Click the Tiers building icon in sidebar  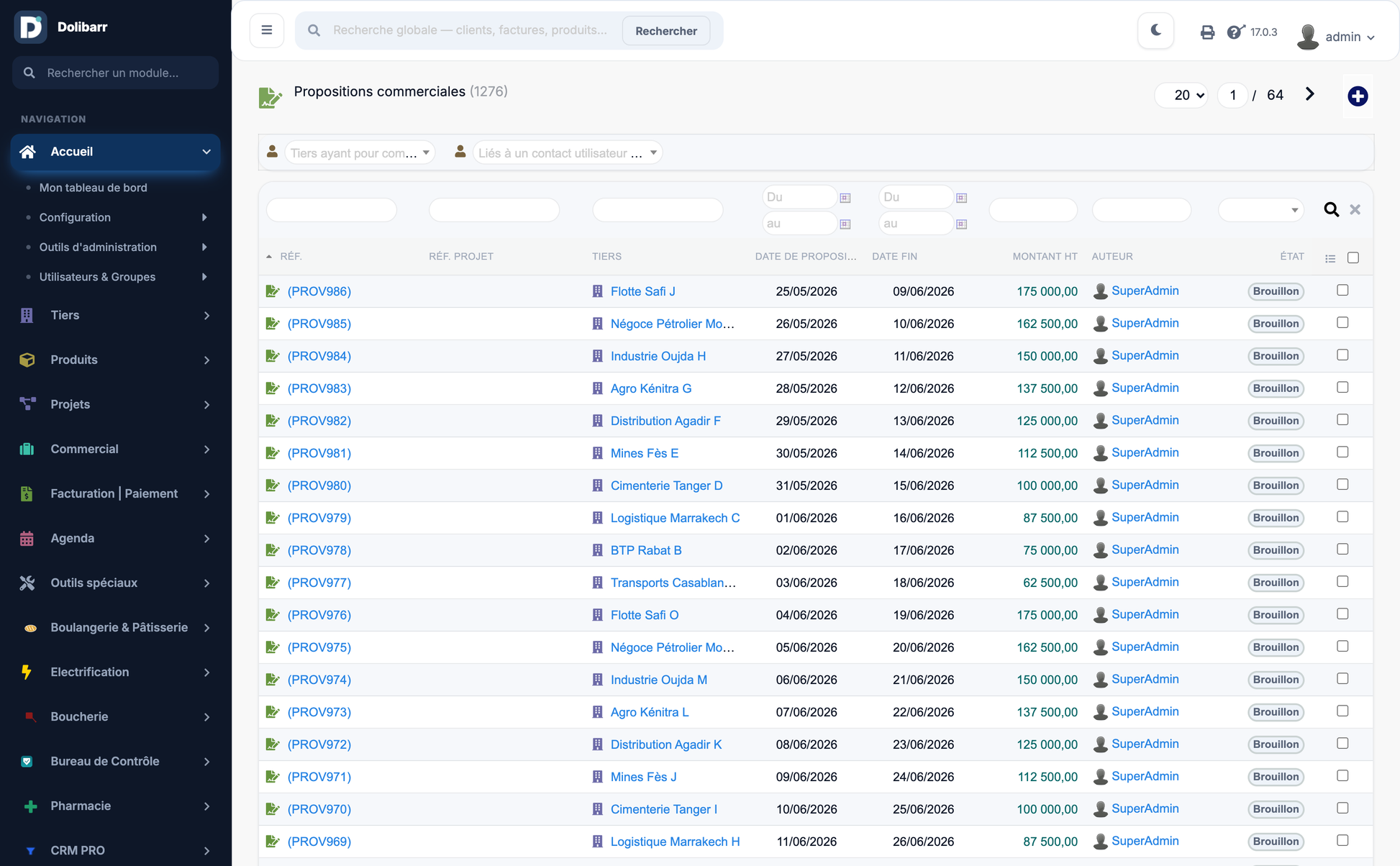pyautogui.click(x=27, y=315)
